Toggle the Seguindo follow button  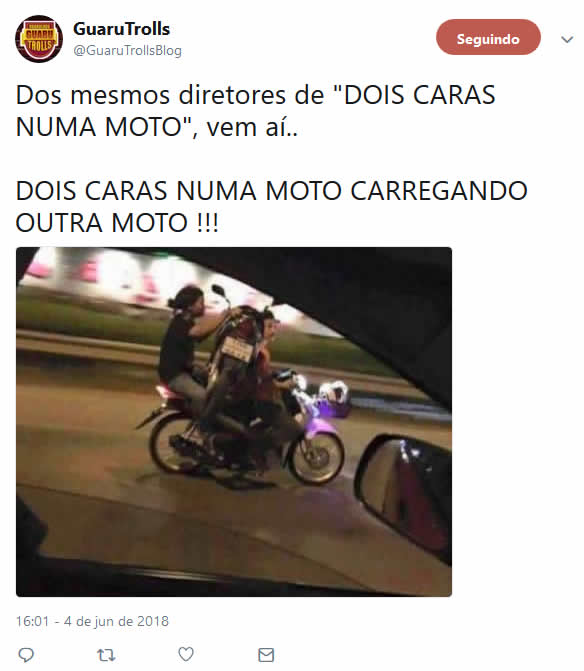pyautogui.click(x=488, y=37)
